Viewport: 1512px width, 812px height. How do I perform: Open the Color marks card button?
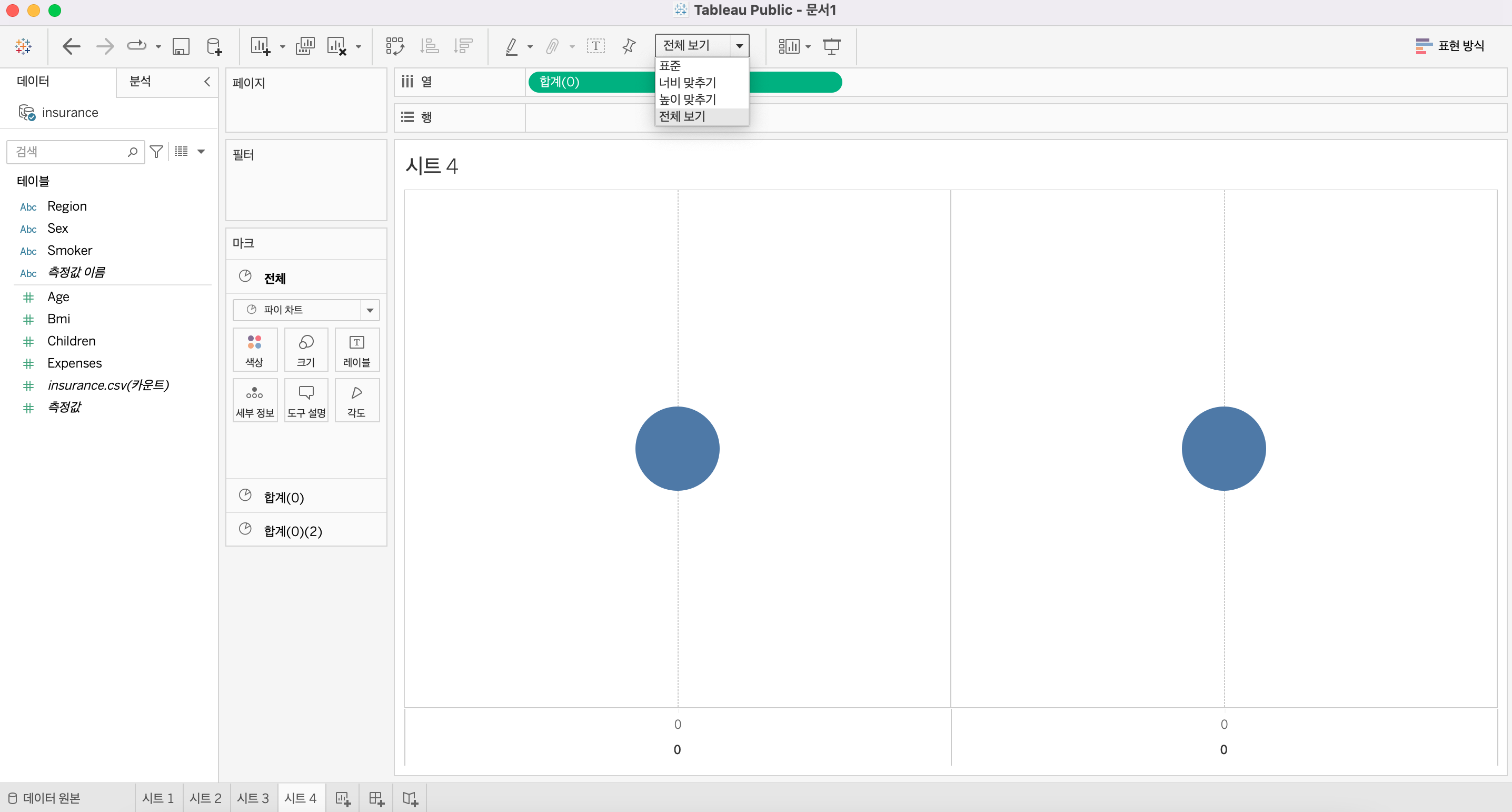click(x=254, y=350)
